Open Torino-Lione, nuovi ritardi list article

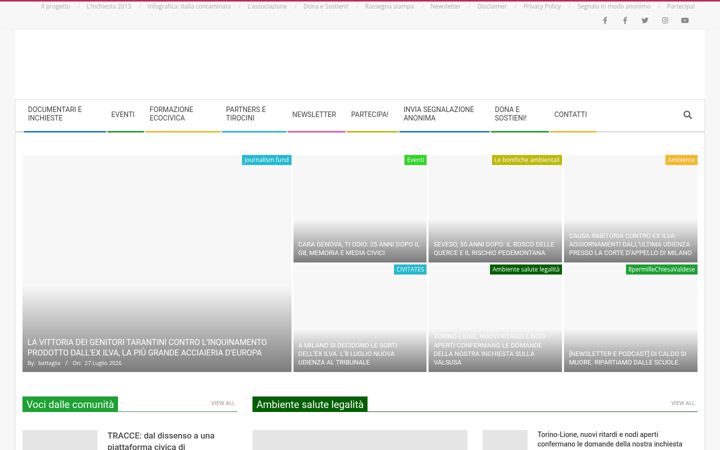pos(610,439)
